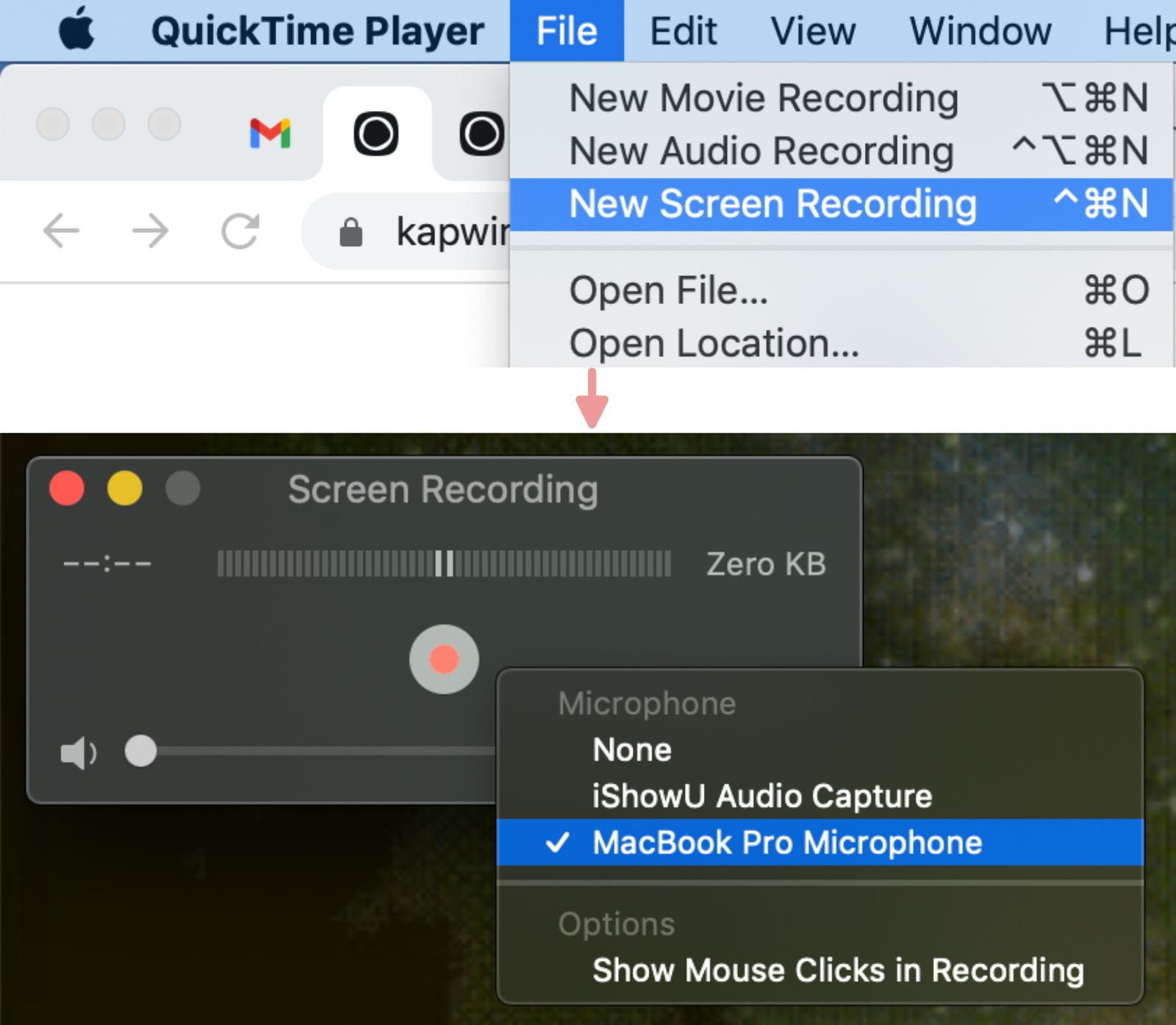This screenshot has height=1025, width=1176.
Task: Open the Apple menu logo
Action: (76, 29)
